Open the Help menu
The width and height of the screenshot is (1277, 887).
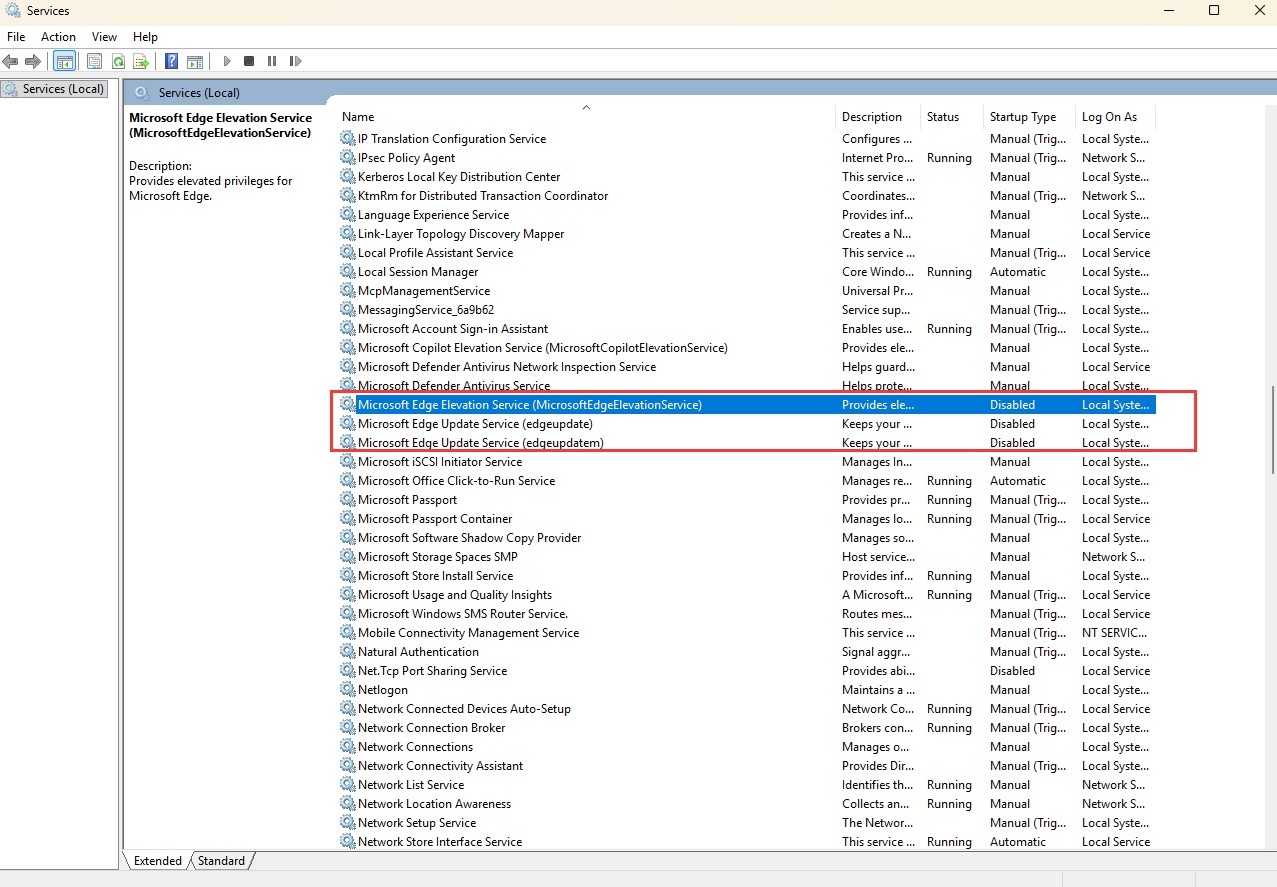146,37
